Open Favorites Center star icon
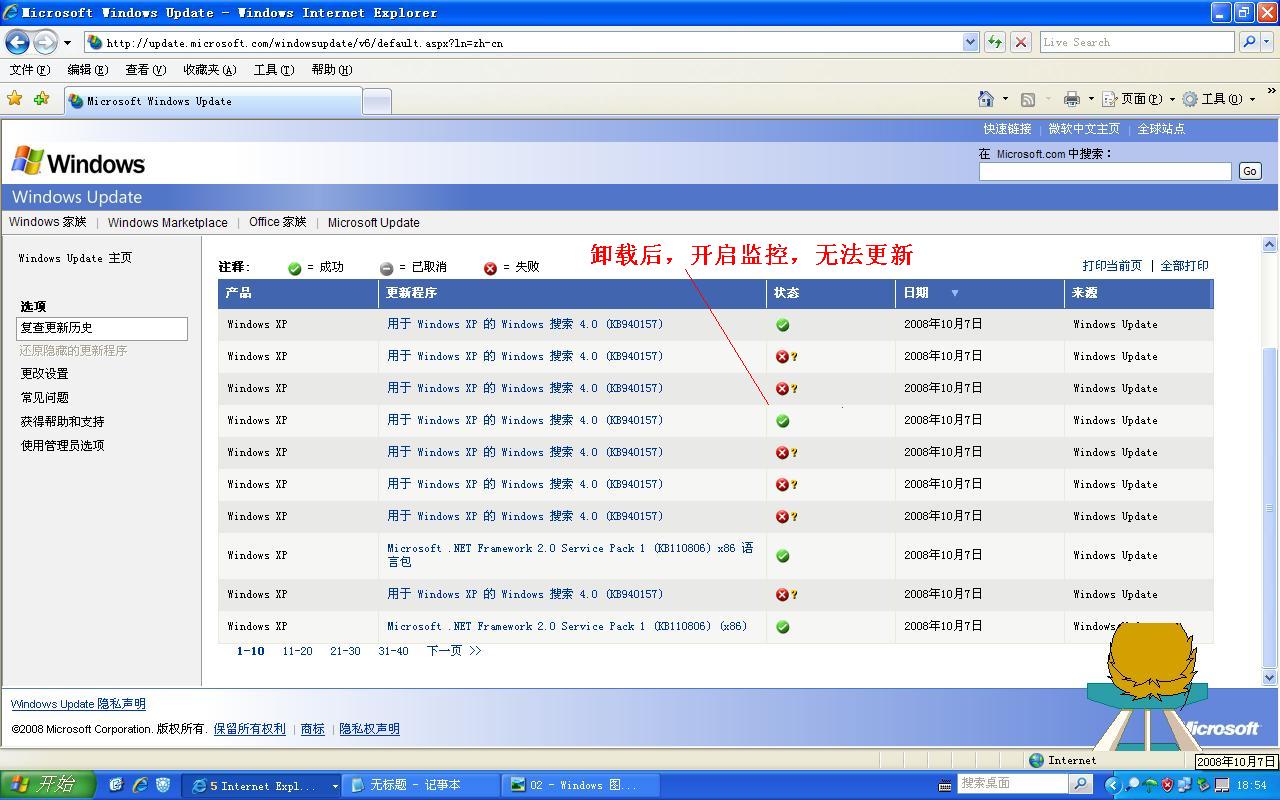Viewport: 1280px width, 800px height. (x=15, y=99)
